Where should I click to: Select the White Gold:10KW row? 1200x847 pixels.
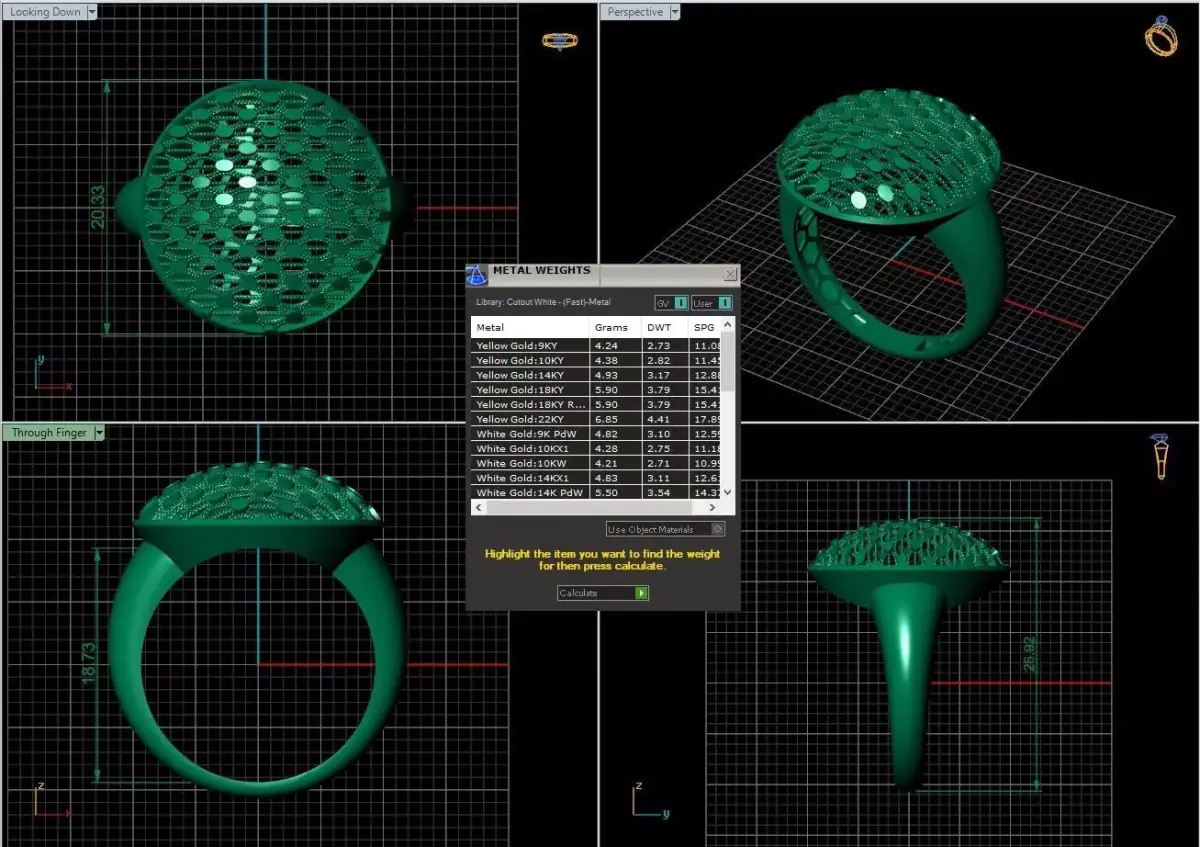click(x=597, y=463)
